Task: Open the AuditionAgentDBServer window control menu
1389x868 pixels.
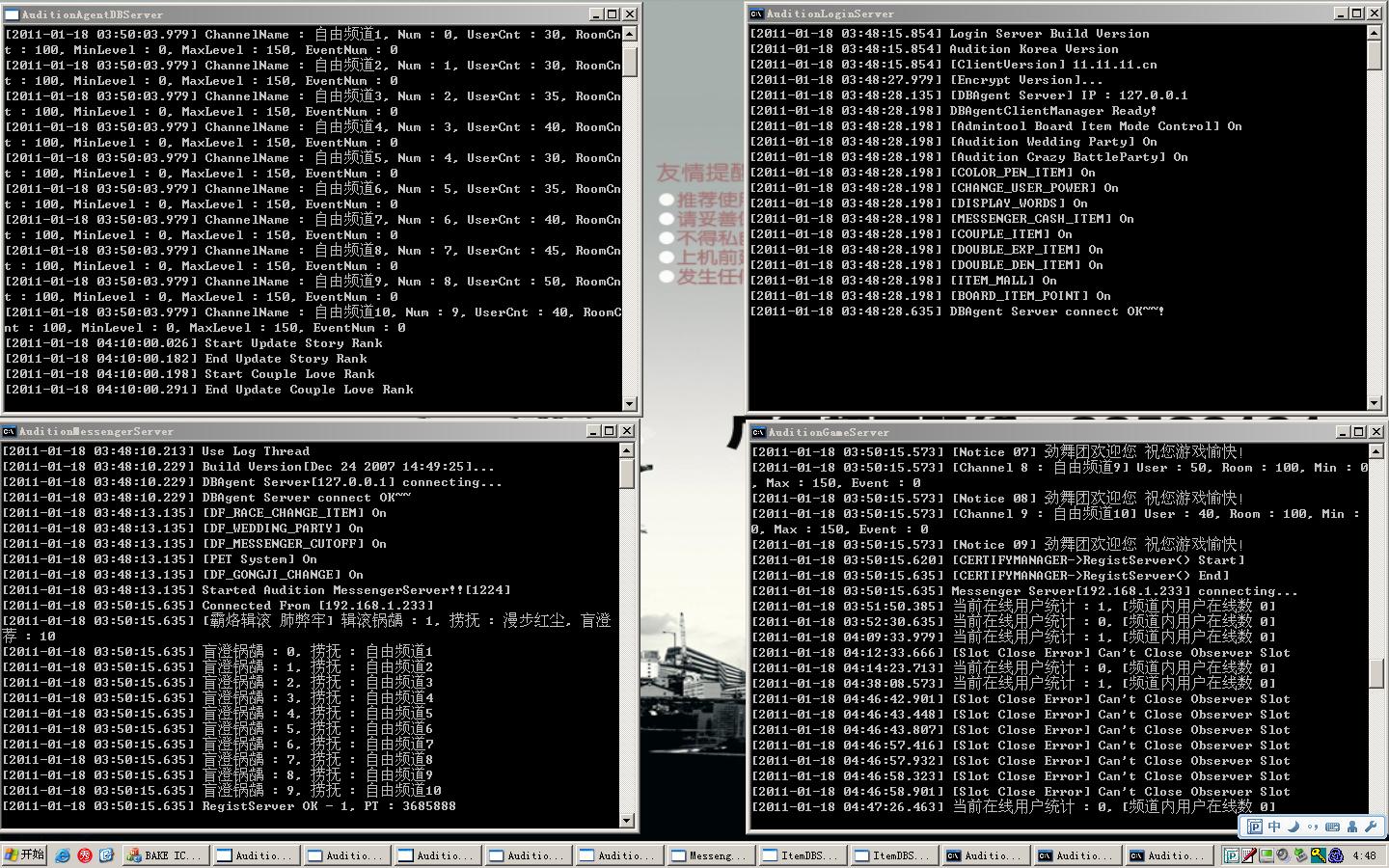Action: [12, 14]
